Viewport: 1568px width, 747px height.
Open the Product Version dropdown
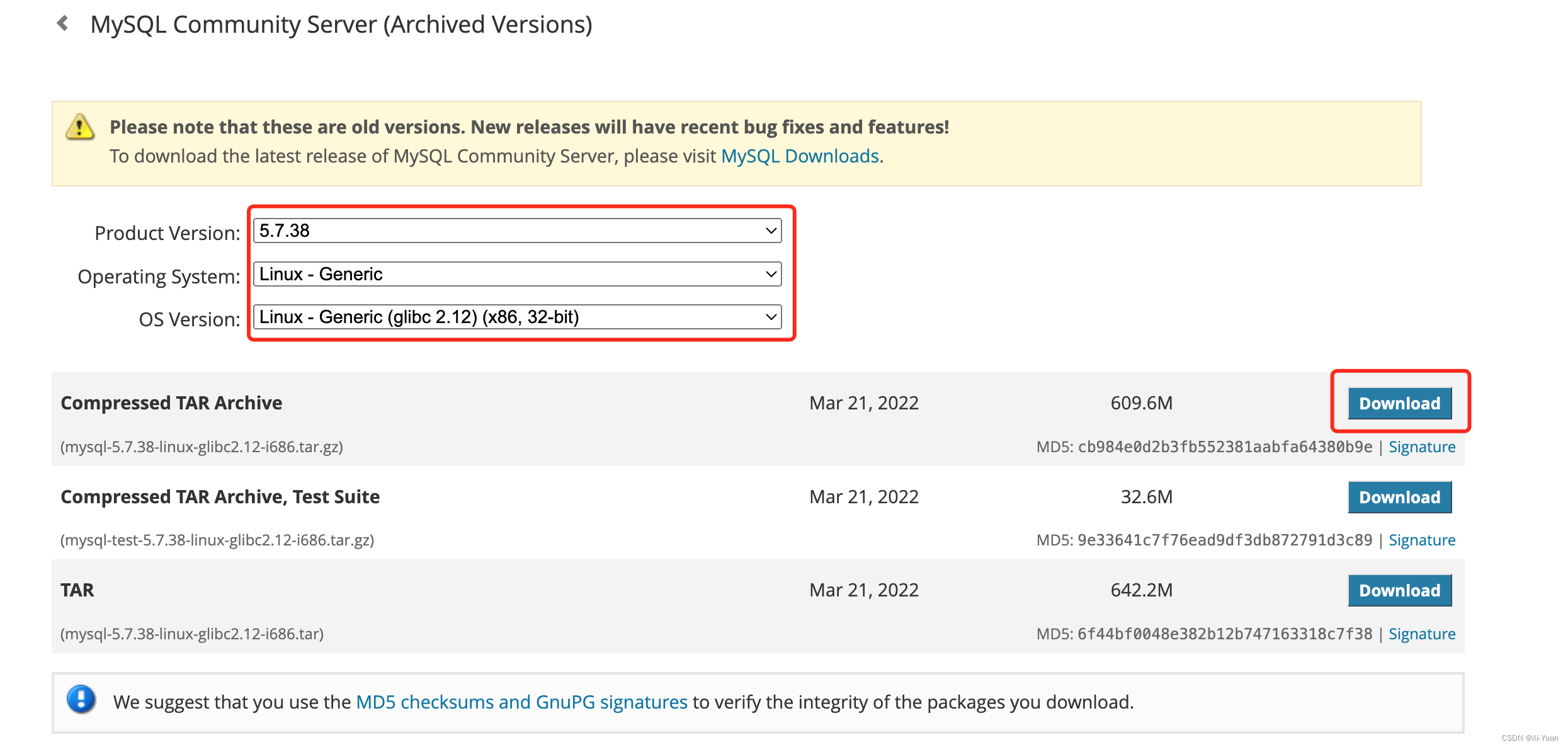(x=517, y=231)
